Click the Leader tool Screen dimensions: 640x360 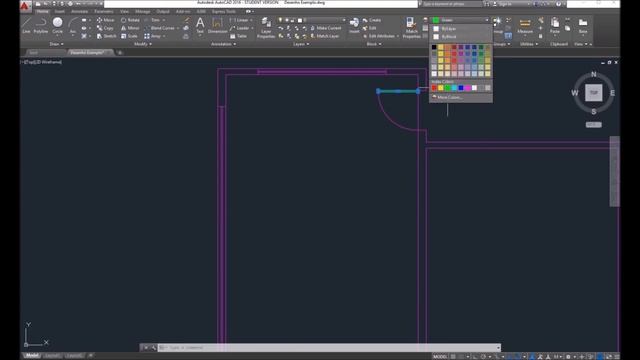pyautogui.click(x=240, y=28)
